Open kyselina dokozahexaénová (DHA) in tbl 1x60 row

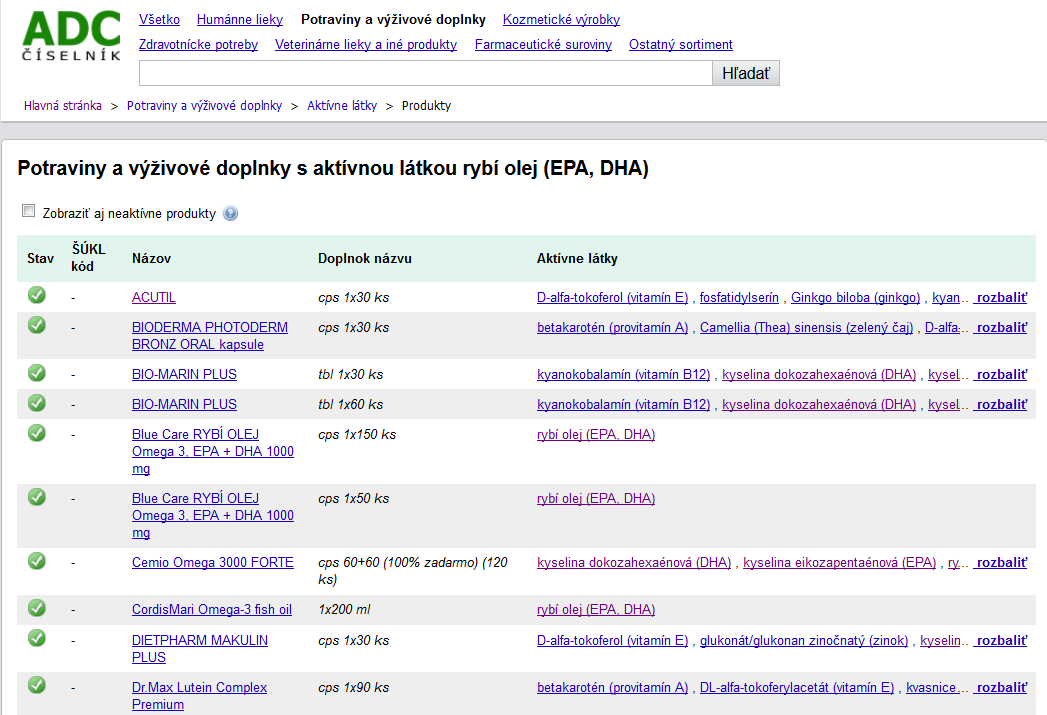819,405
